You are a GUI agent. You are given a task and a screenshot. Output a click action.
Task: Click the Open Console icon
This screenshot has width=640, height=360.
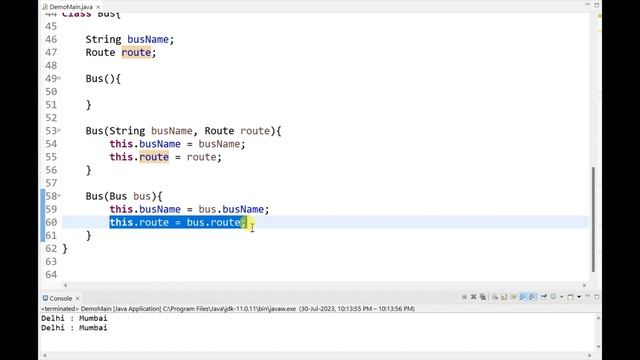point(571,297)
